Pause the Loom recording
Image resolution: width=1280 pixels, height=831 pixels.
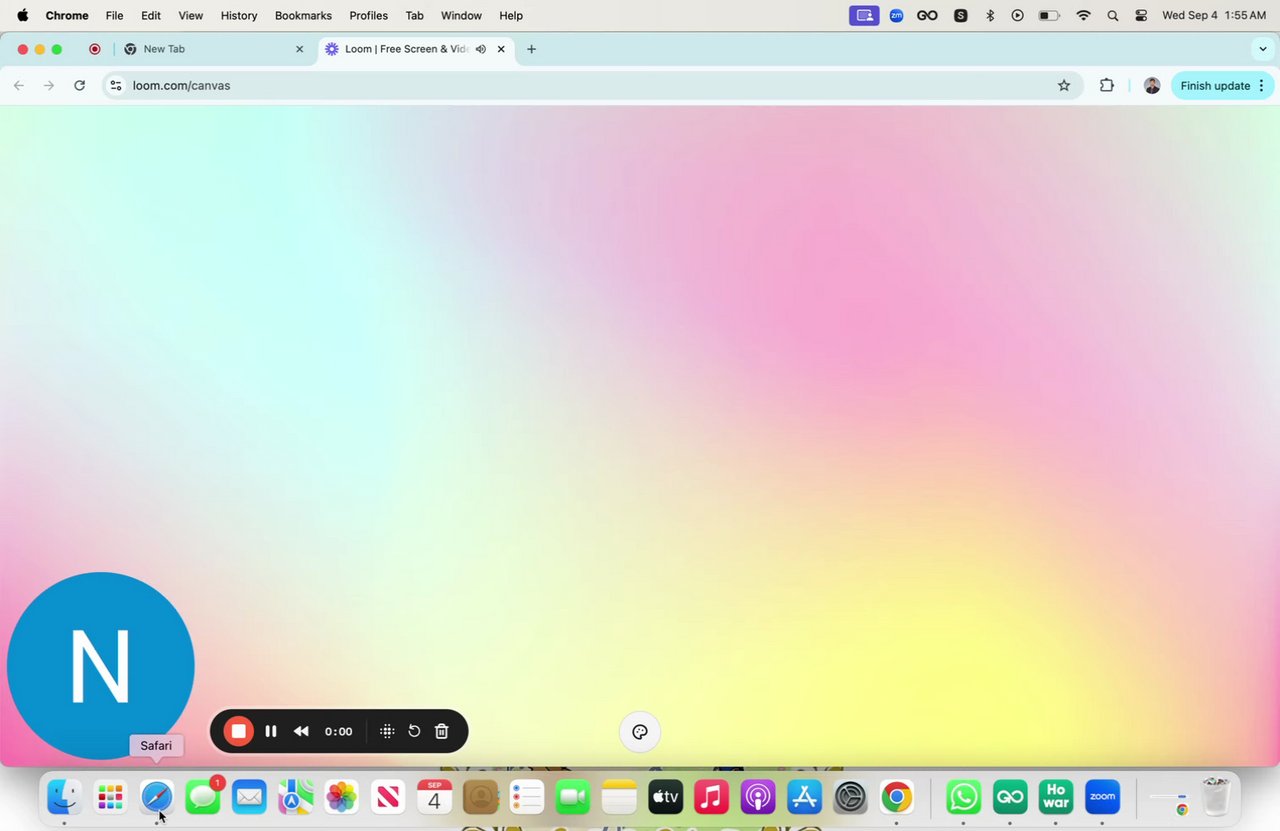(x=271, y=731)
